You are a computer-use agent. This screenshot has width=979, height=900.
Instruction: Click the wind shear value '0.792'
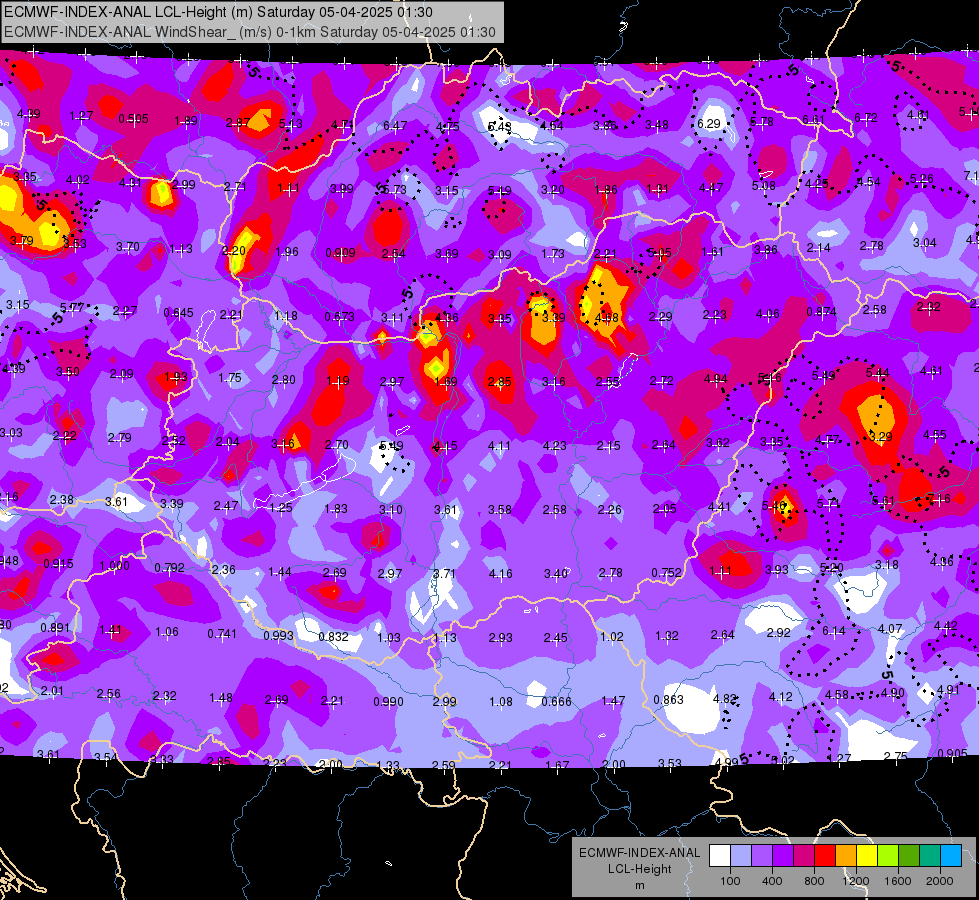169,567
